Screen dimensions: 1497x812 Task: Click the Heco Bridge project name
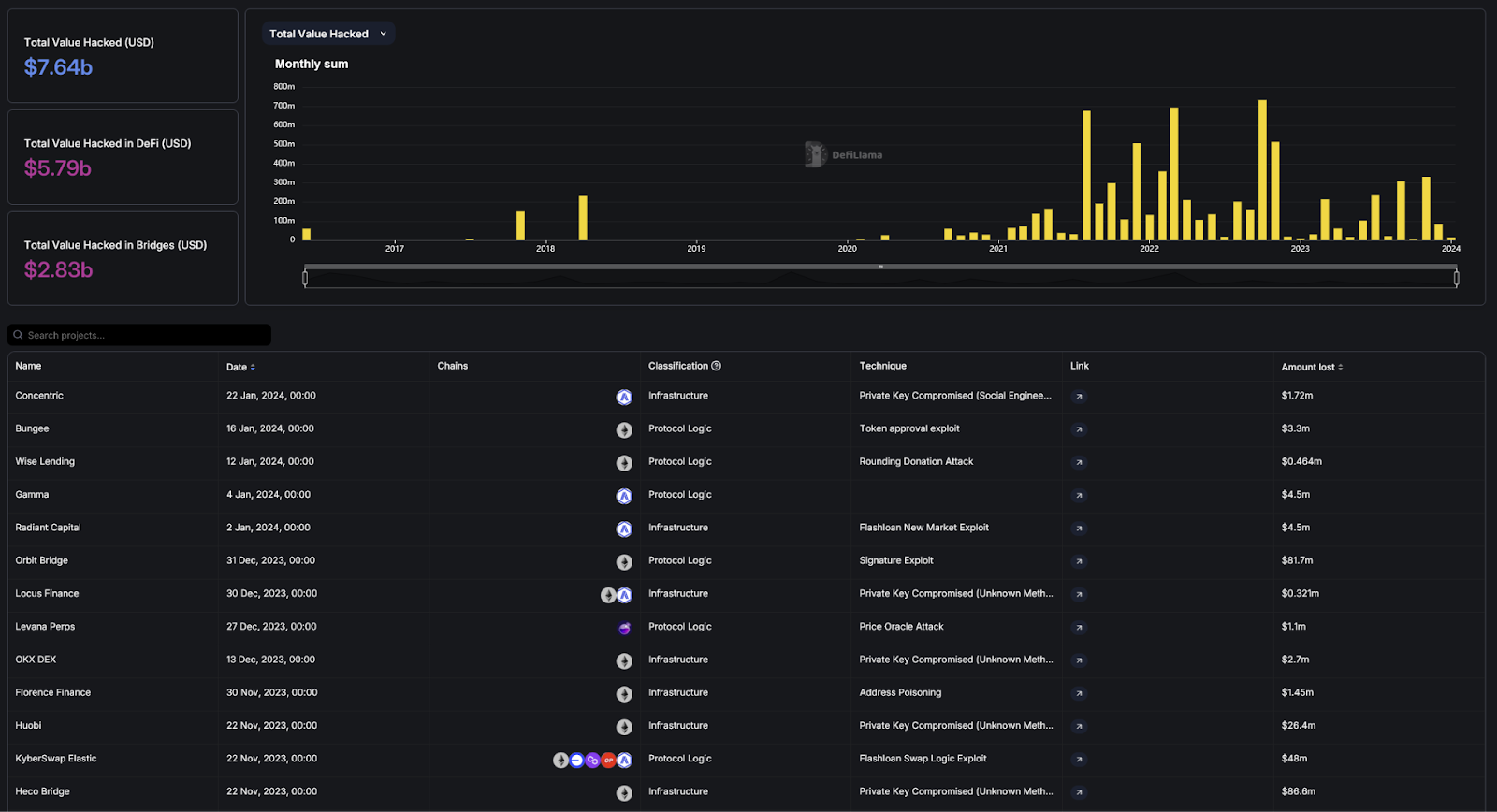[x=42, y=791]
